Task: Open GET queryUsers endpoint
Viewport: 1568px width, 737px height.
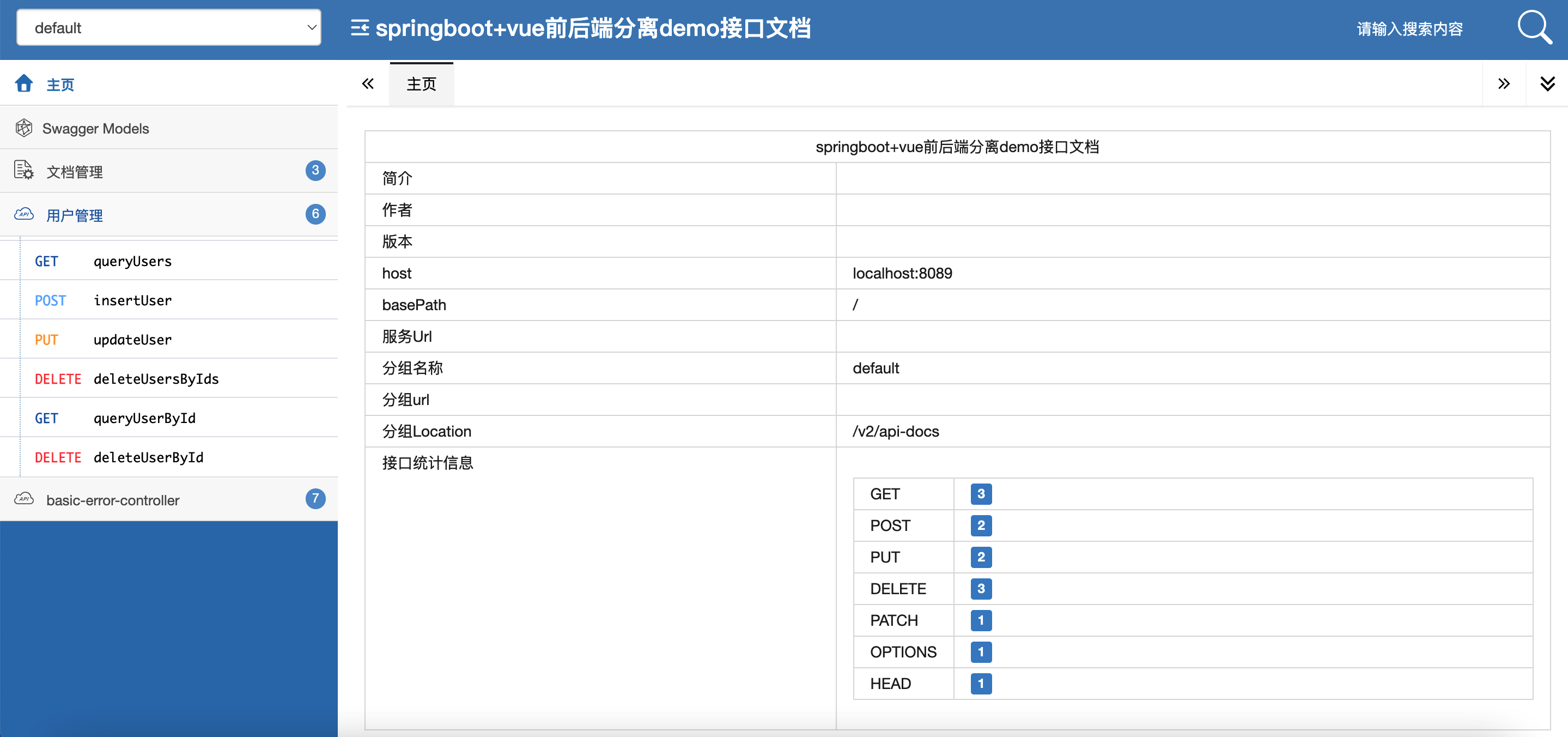Action: coord(132,261)
